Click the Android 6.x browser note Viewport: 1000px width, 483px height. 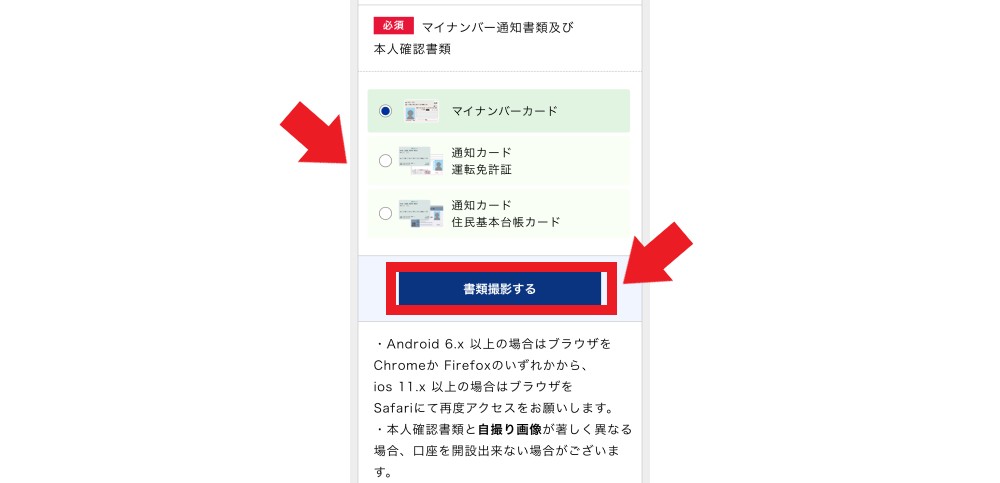[493, 344]
